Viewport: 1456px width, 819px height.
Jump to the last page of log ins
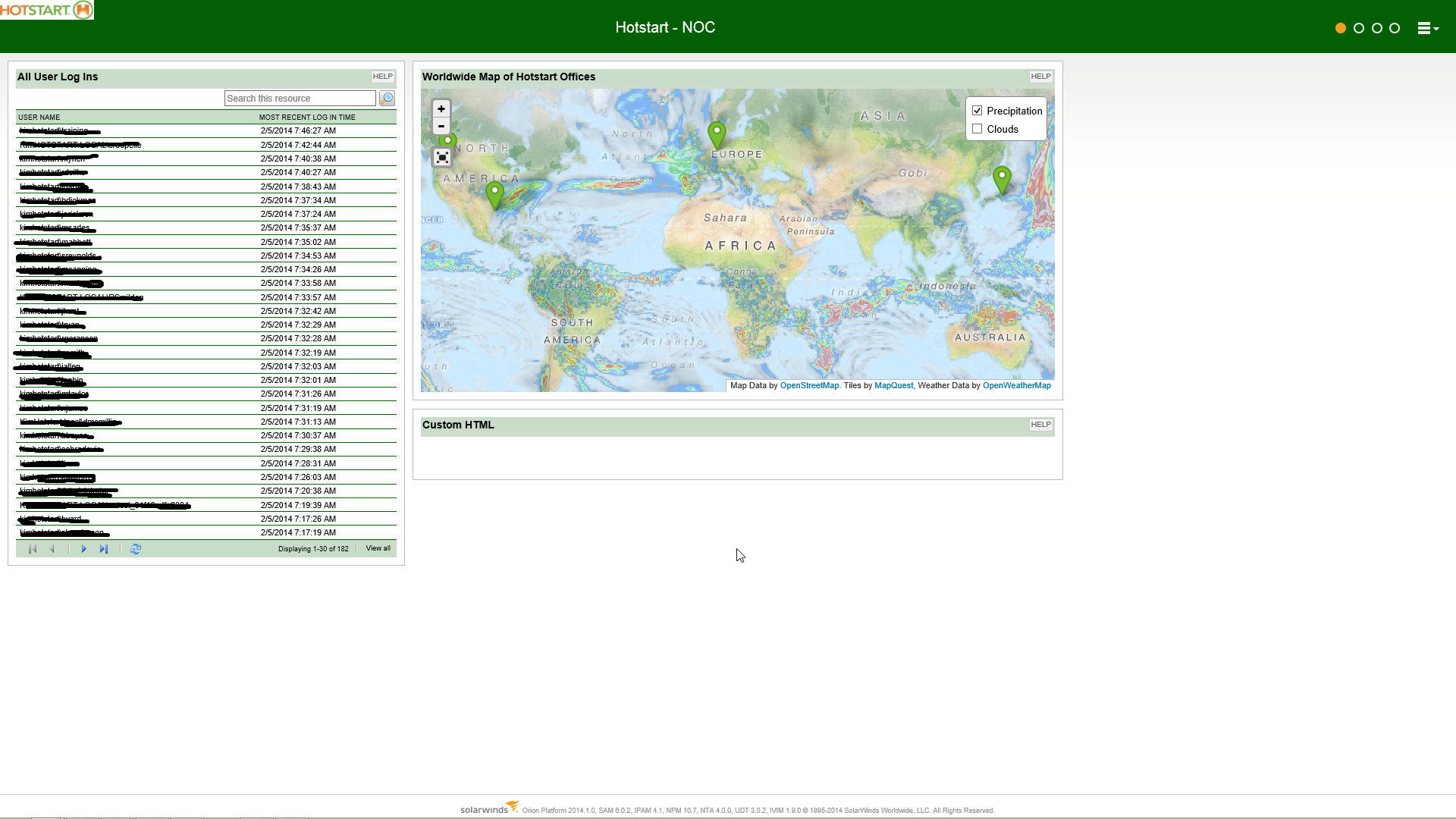104,549
